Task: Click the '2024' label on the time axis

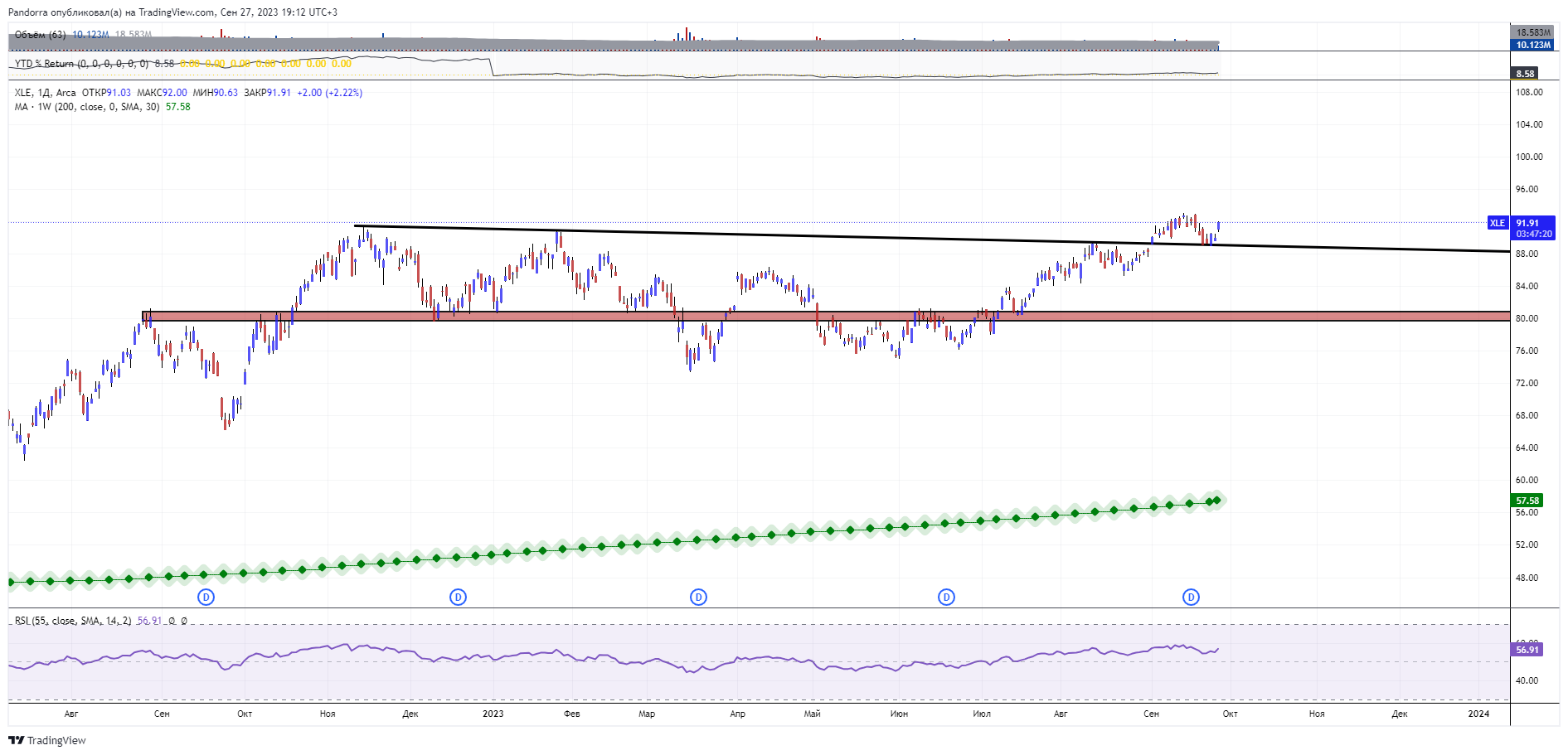Action: (1478, 714)
